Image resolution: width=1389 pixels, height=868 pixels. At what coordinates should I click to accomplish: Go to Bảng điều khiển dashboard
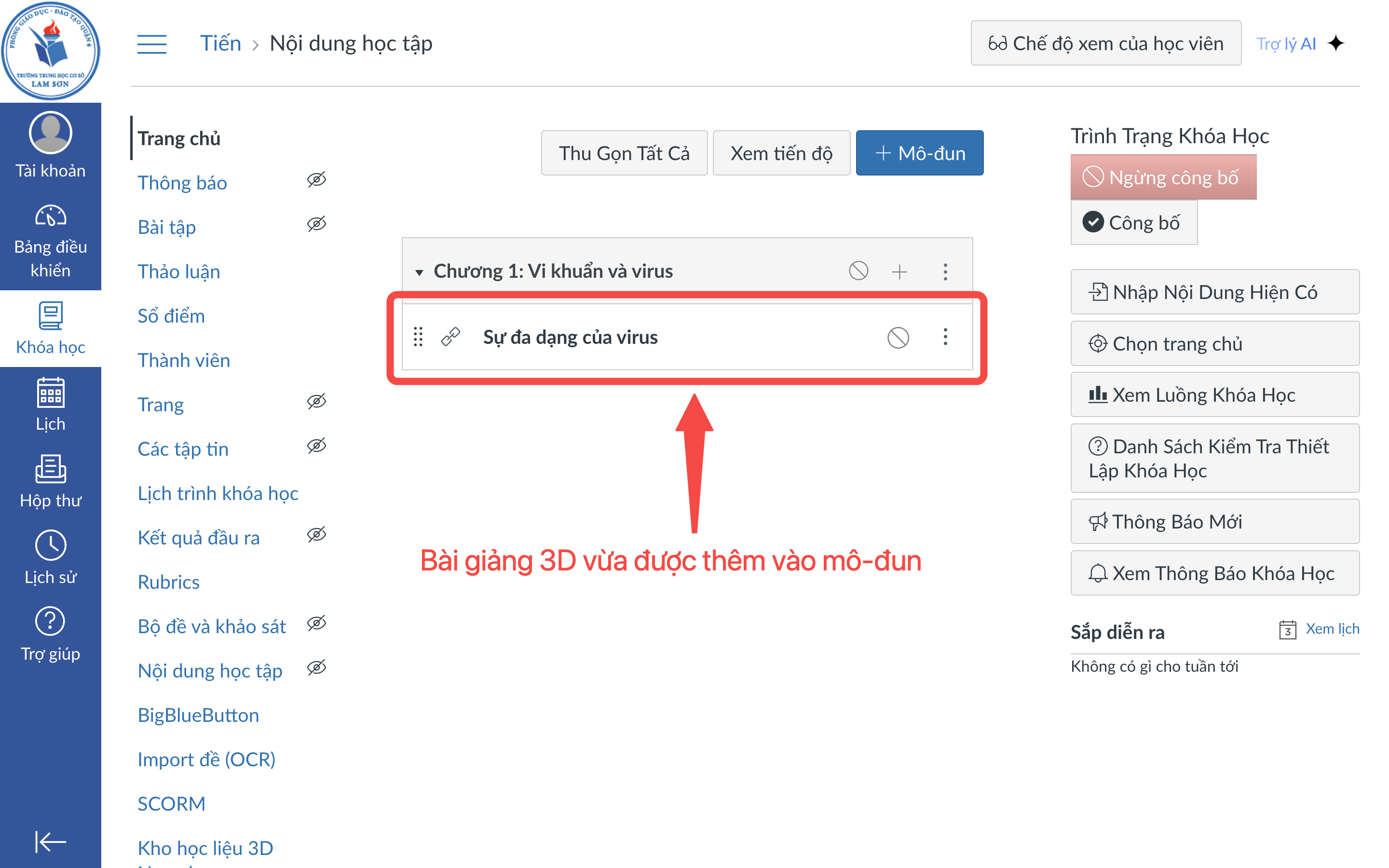(x=51, y=241)
